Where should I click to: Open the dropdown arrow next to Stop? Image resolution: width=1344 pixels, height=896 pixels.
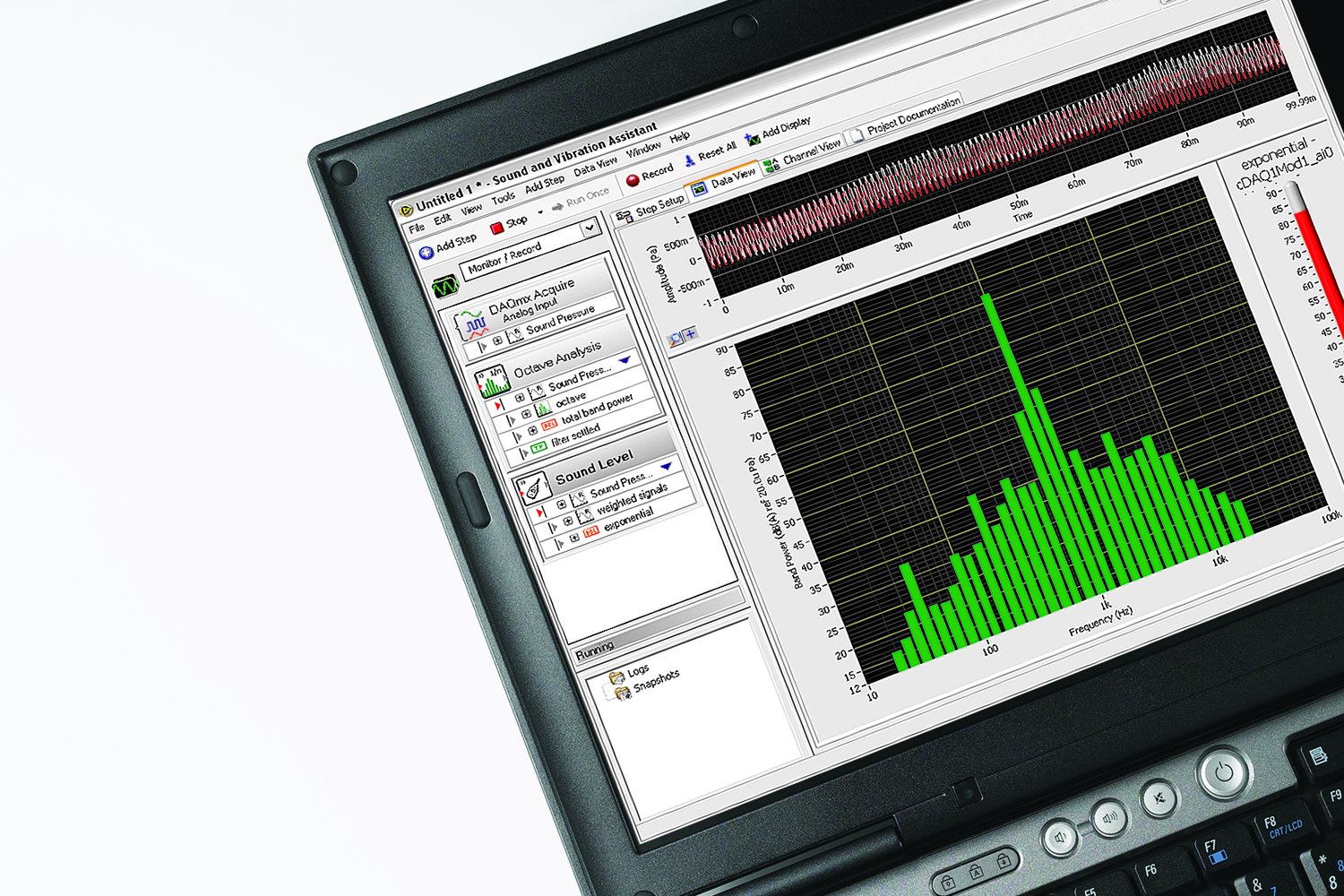[x=540, y=213]
